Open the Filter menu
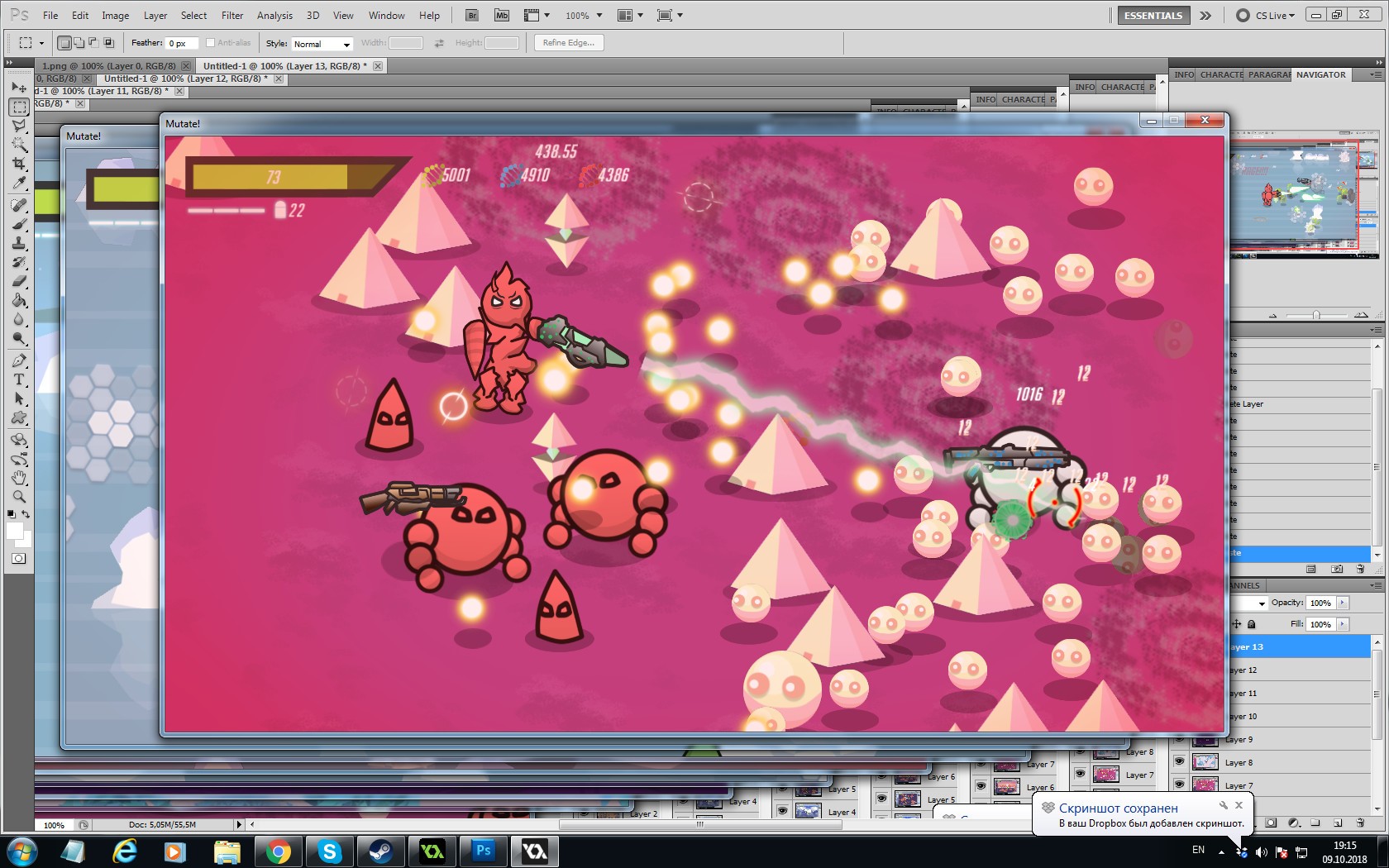The image size is (1389, 868). 231,15
